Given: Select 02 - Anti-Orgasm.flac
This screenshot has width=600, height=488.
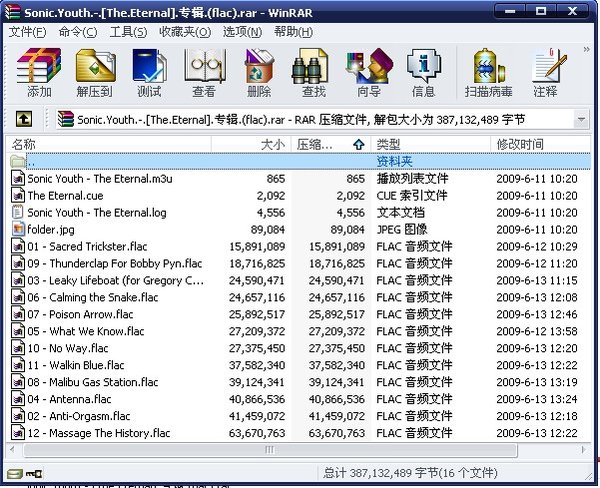Looking at the screenshot, I should (x=299, y=416).
